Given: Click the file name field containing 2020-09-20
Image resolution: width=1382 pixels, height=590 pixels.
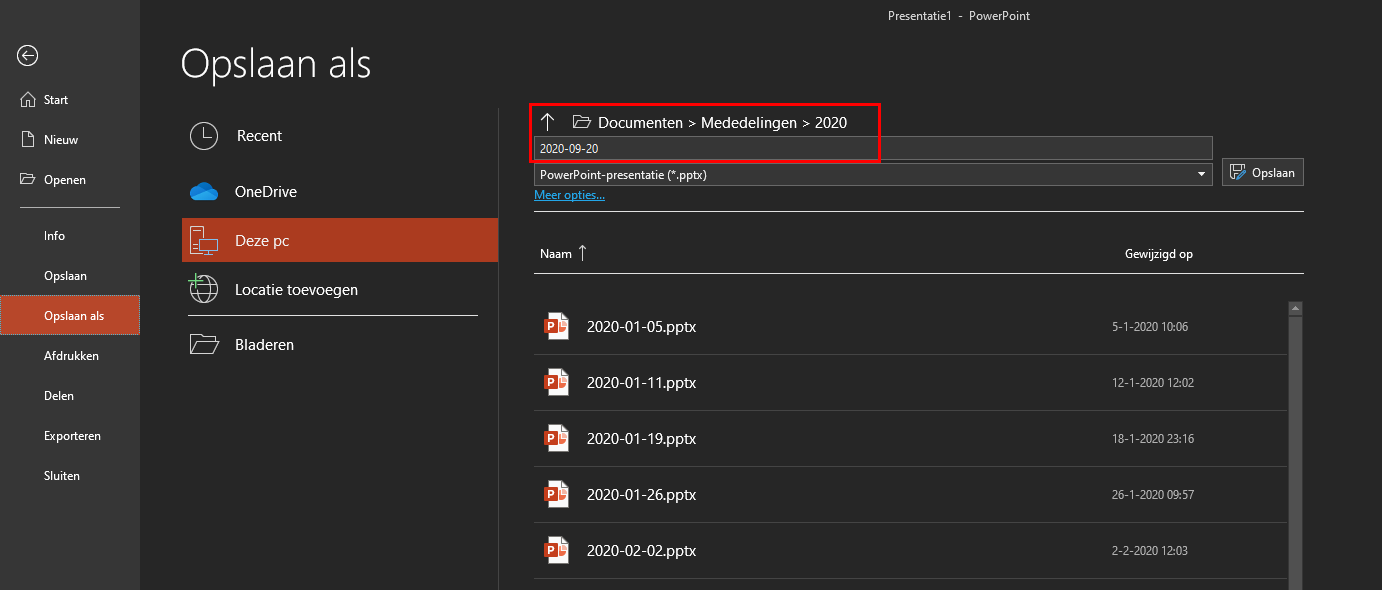Looking at the screenshot, I should [x=873, y=148].
